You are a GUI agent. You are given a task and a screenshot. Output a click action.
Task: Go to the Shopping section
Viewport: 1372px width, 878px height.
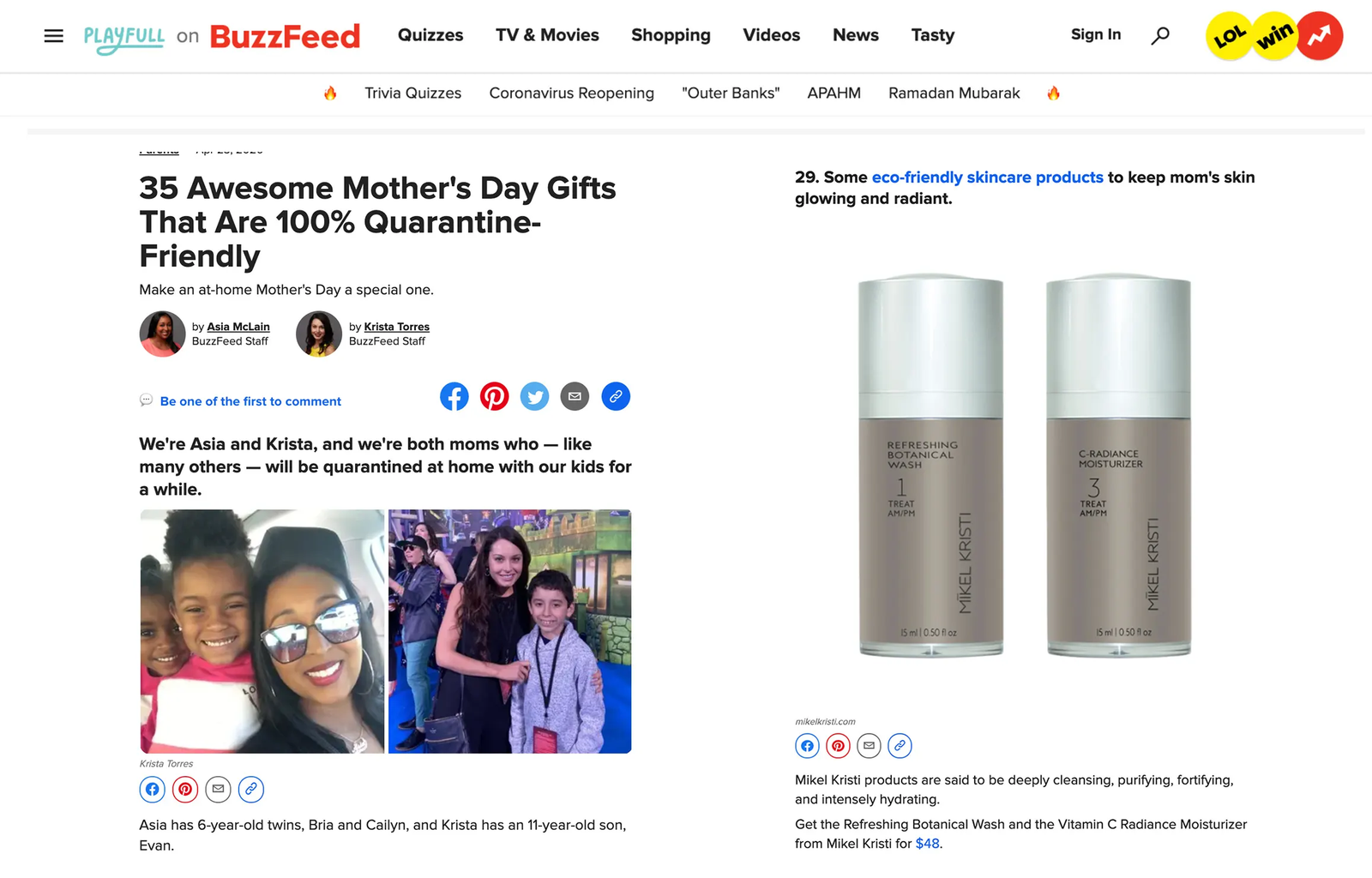671,35
